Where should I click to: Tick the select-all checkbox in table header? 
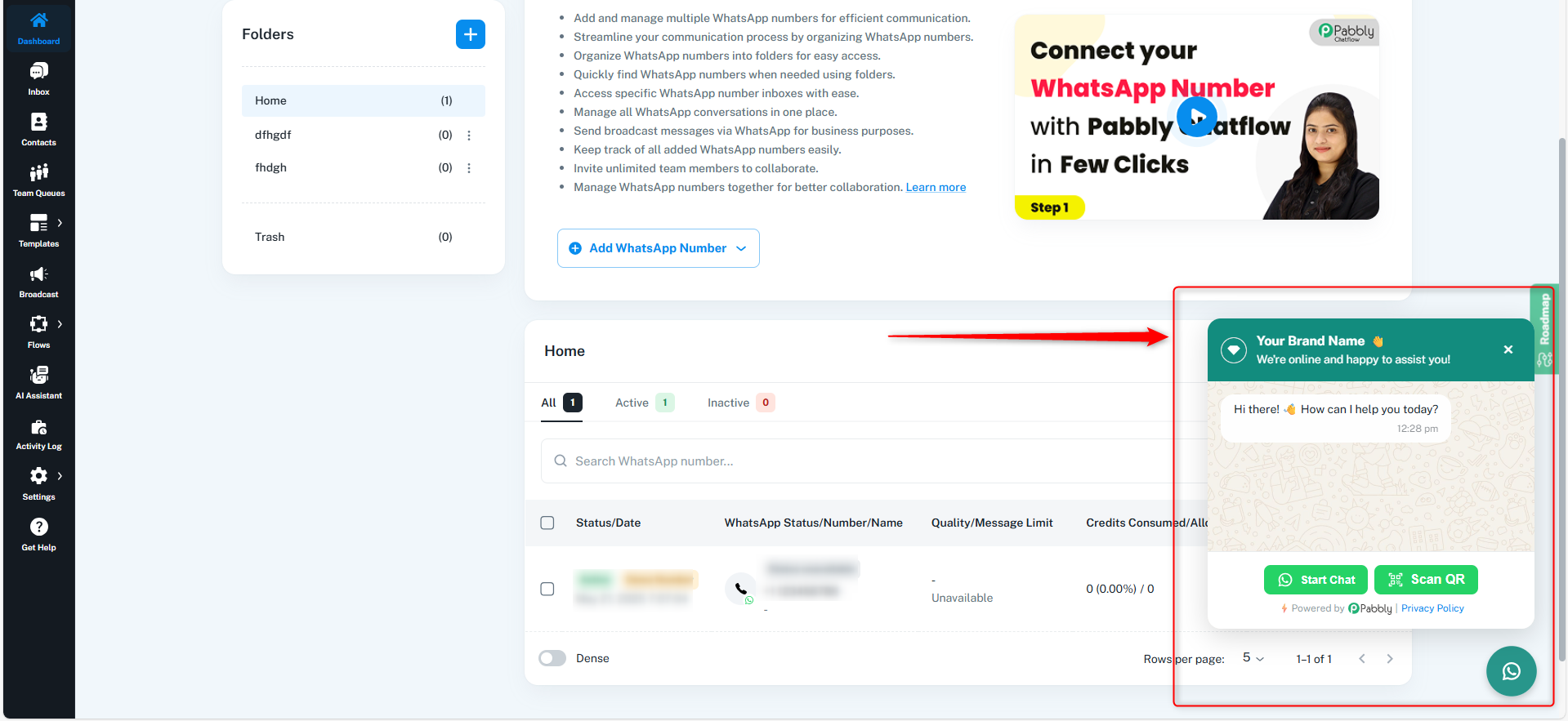[x=547, y=523]
